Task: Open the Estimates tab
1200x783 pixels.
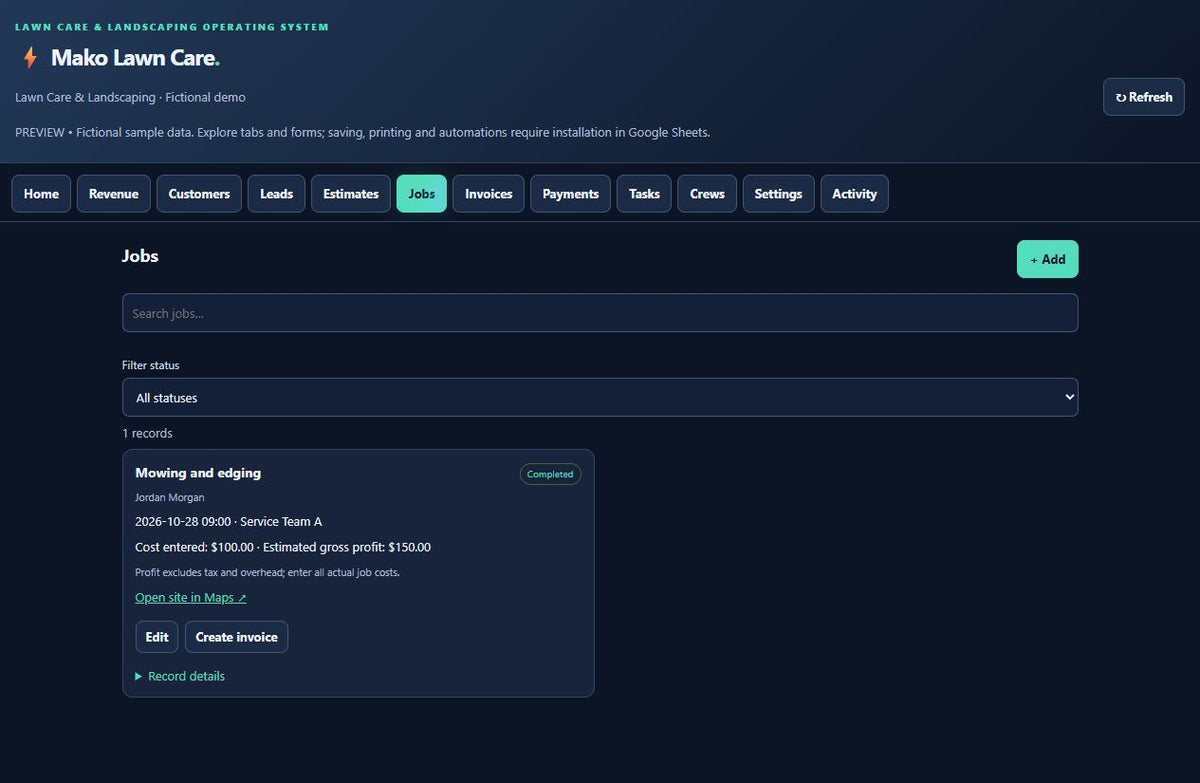Action: [x=351, y=194]
